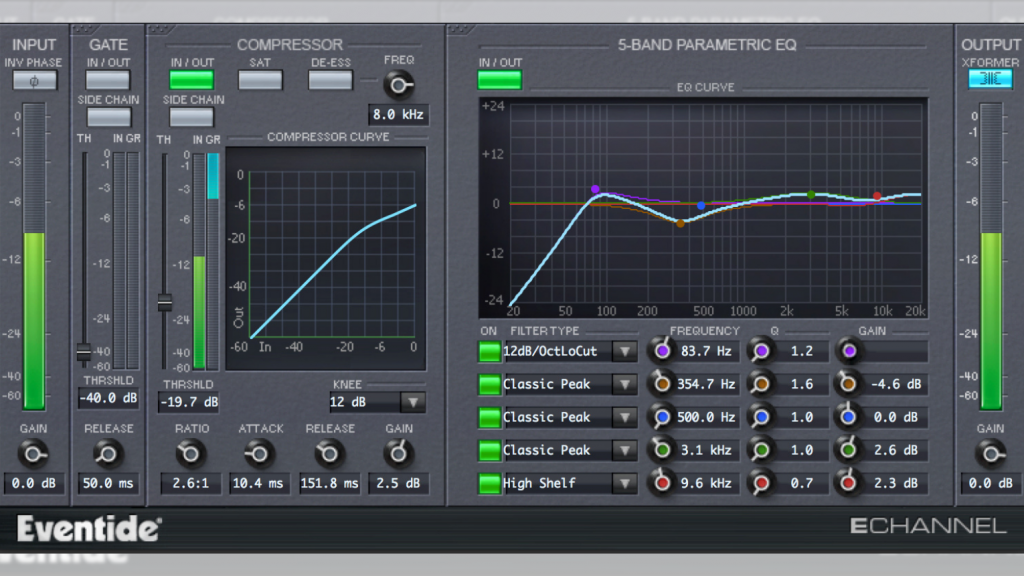Toggle the Gate In/Out button

click(x=108, y=80)
